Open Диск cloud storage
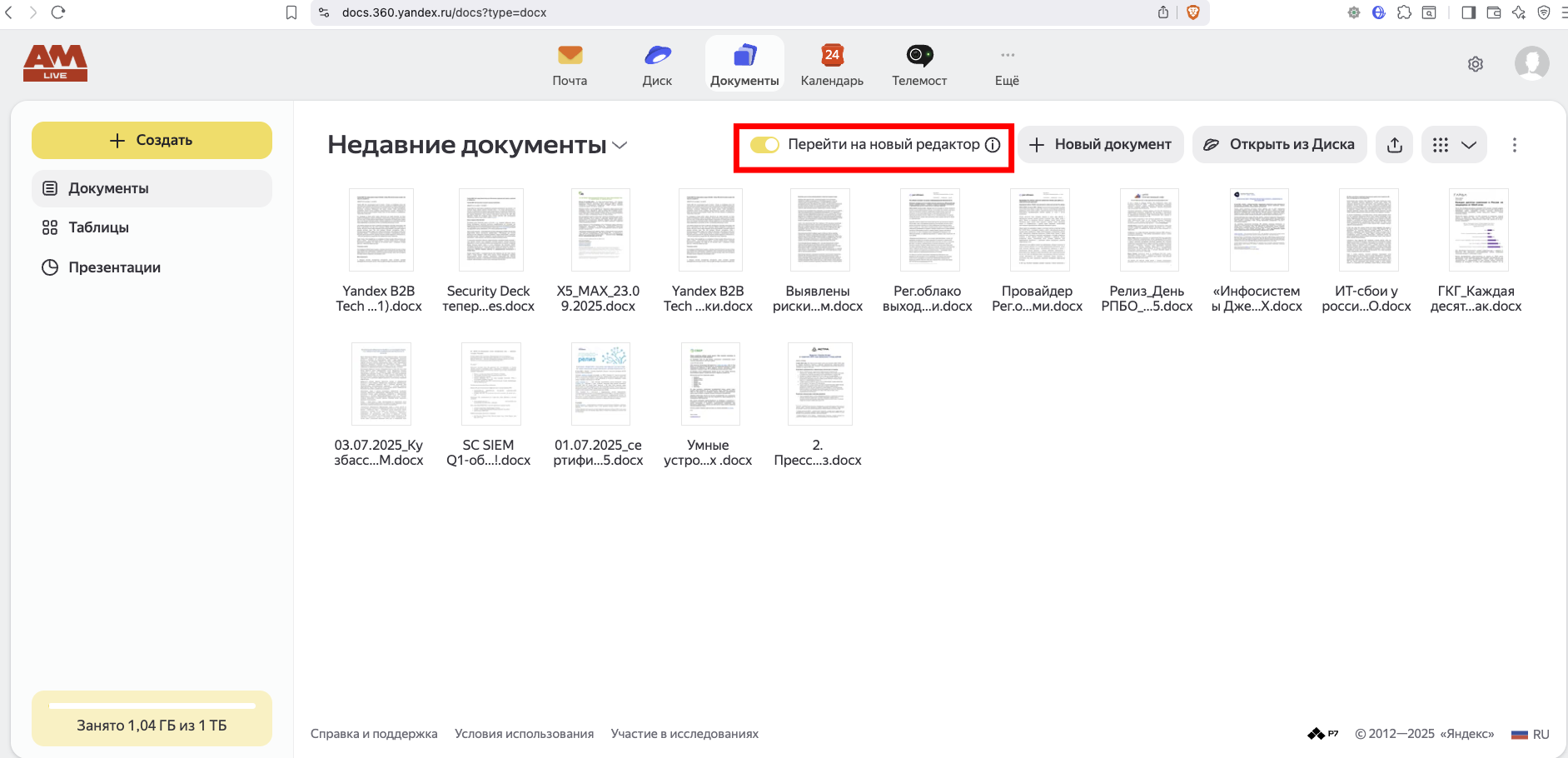This screenshot has width=1568, height=758. click(x=657, y=64)
